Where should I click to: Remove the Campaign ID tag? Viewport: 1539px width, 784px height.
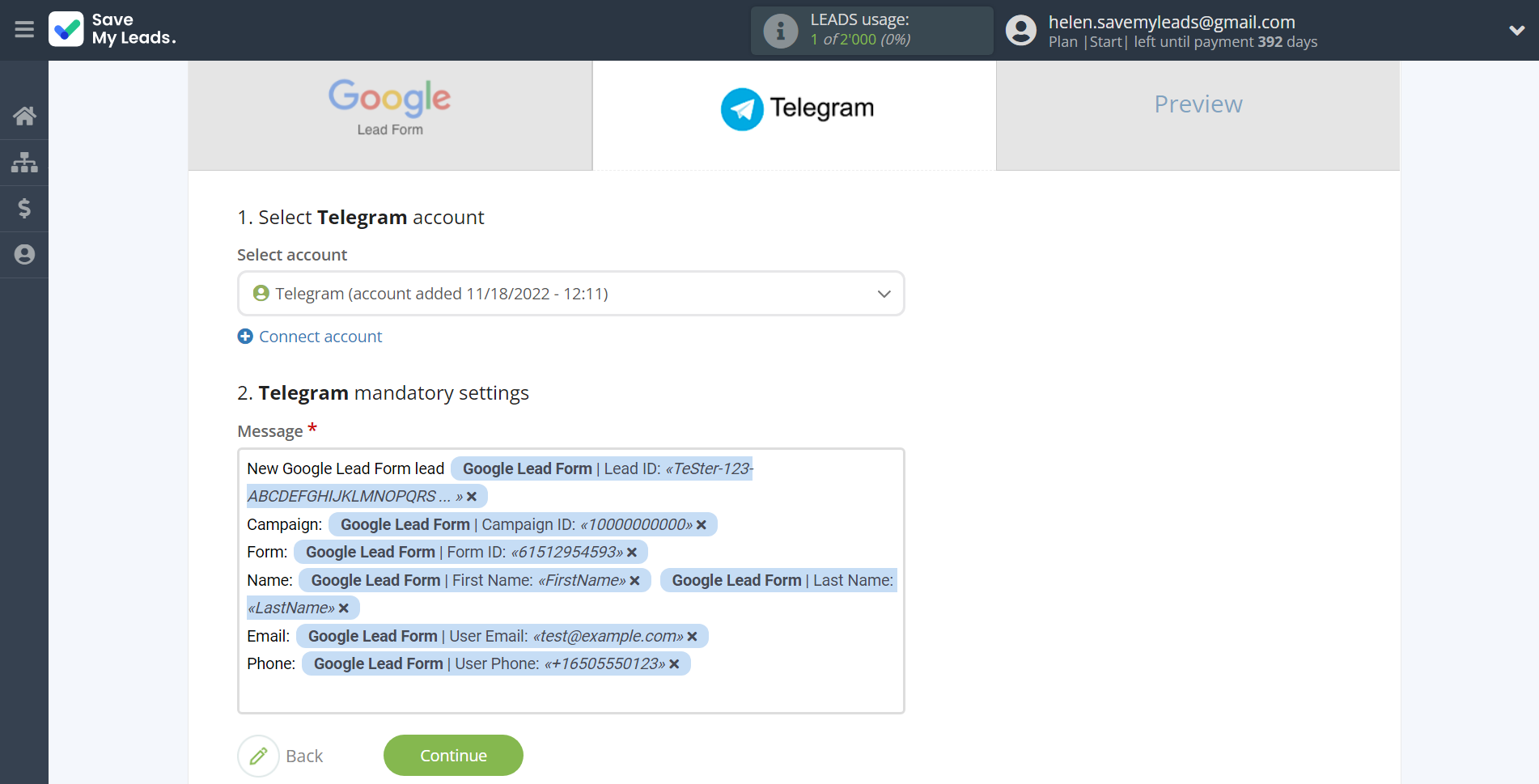point(702,525)
